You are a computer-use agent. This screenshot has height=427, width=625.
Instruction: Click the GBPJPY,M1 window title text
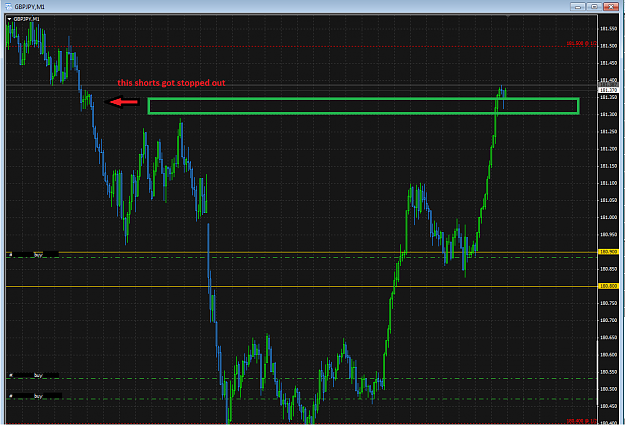pyautogui.click(x=30, y=7)
